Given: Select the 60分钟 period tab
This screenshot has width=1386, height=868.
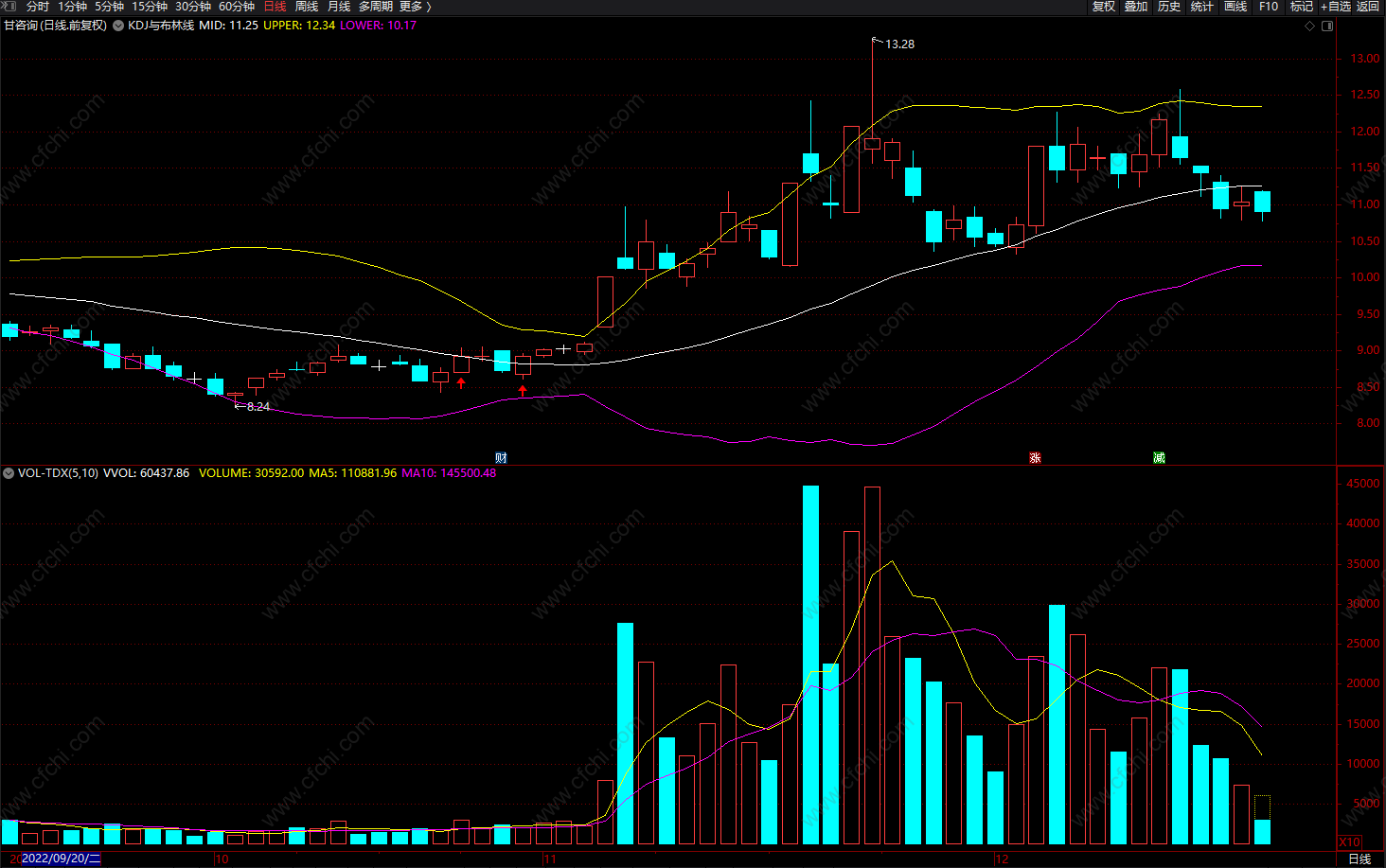Looking at the screenshot, I should 237,7.
